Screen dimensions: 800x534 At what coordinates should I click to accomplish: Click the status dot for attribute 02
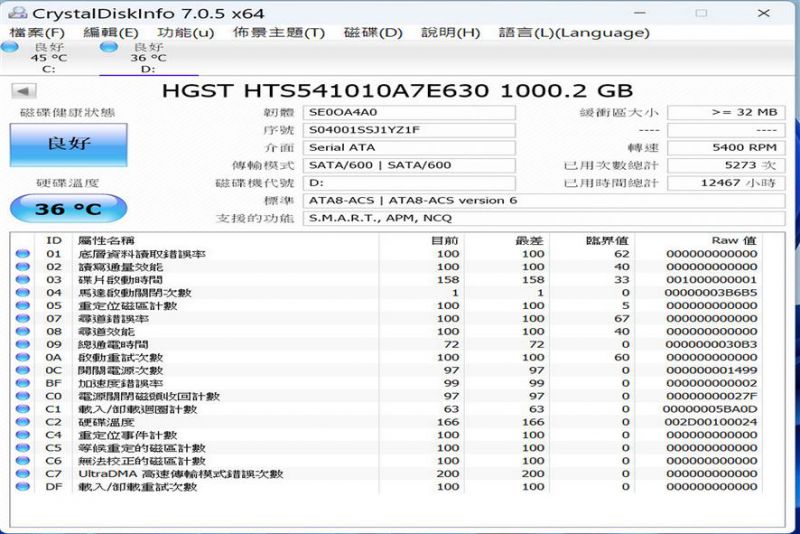click(22, 267)
